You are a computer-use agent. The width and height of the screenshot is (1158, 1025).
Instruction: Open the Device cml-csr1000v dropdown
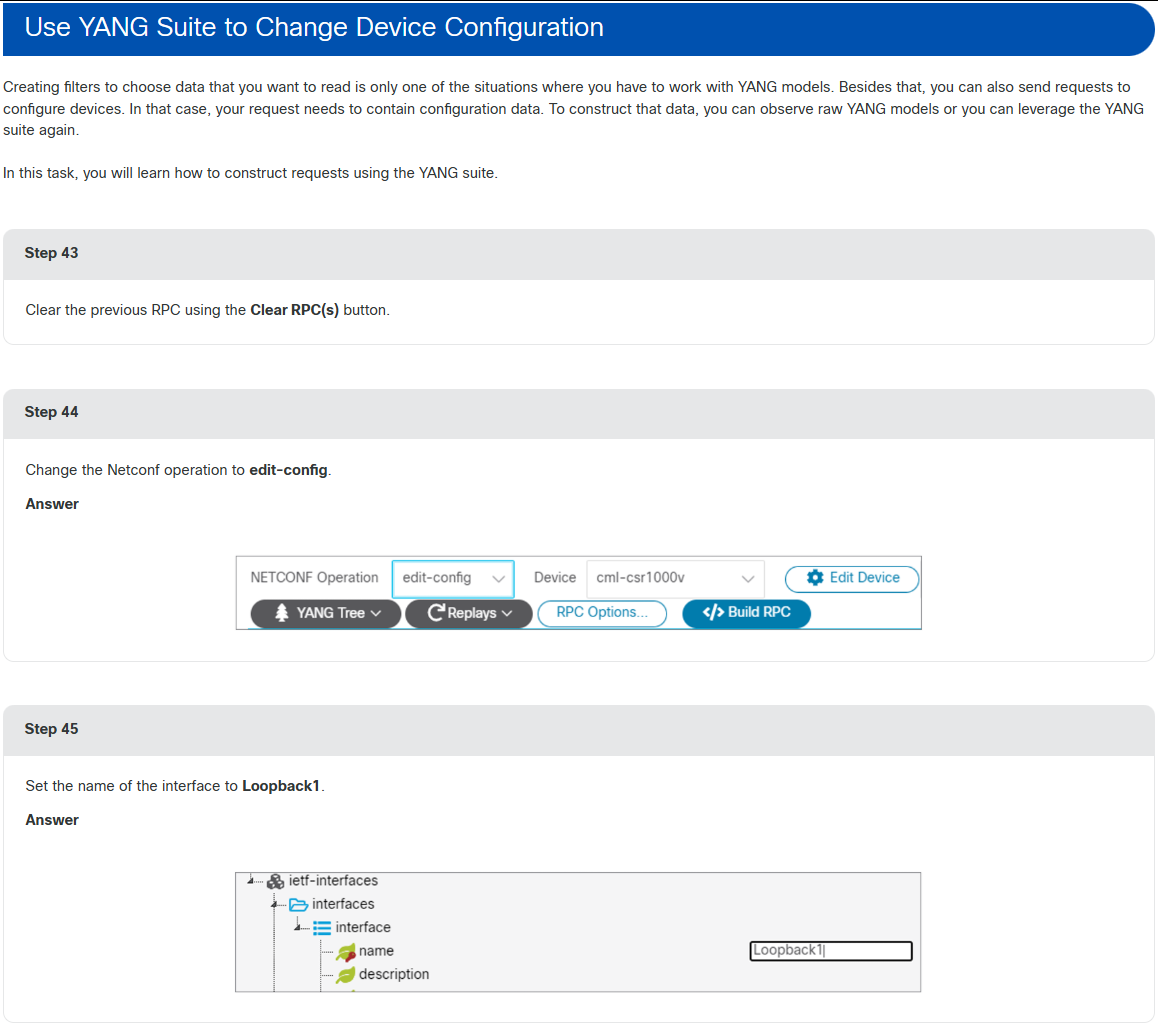coord(675,578)
